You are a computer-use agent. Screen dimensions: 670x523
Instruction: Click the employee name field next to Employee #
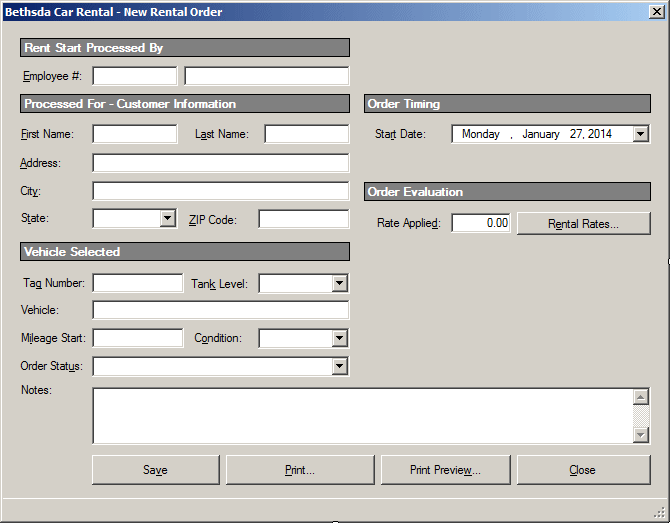(267, 76)
